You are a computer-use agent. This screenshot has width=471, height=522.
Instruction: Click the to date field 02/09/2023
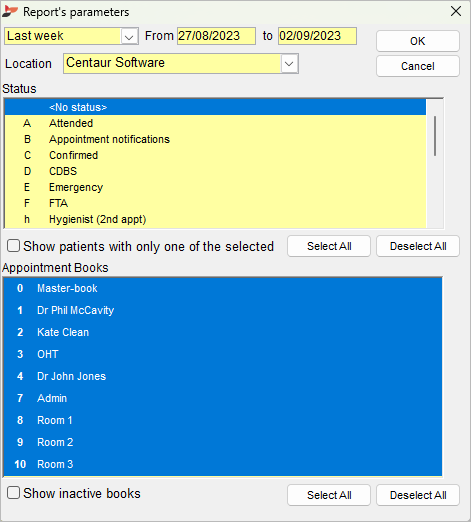317,36
